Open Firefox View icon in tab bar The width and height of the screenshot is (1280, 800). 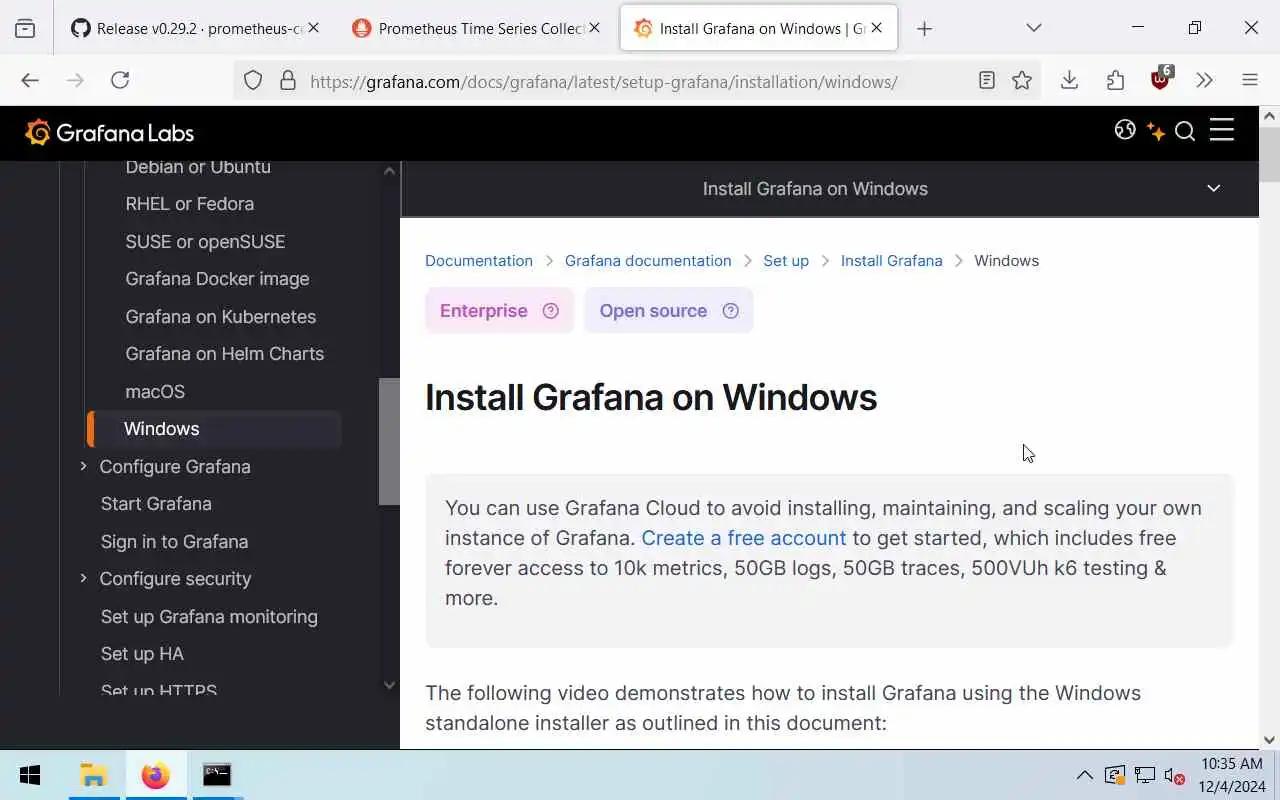pos(25,29)
